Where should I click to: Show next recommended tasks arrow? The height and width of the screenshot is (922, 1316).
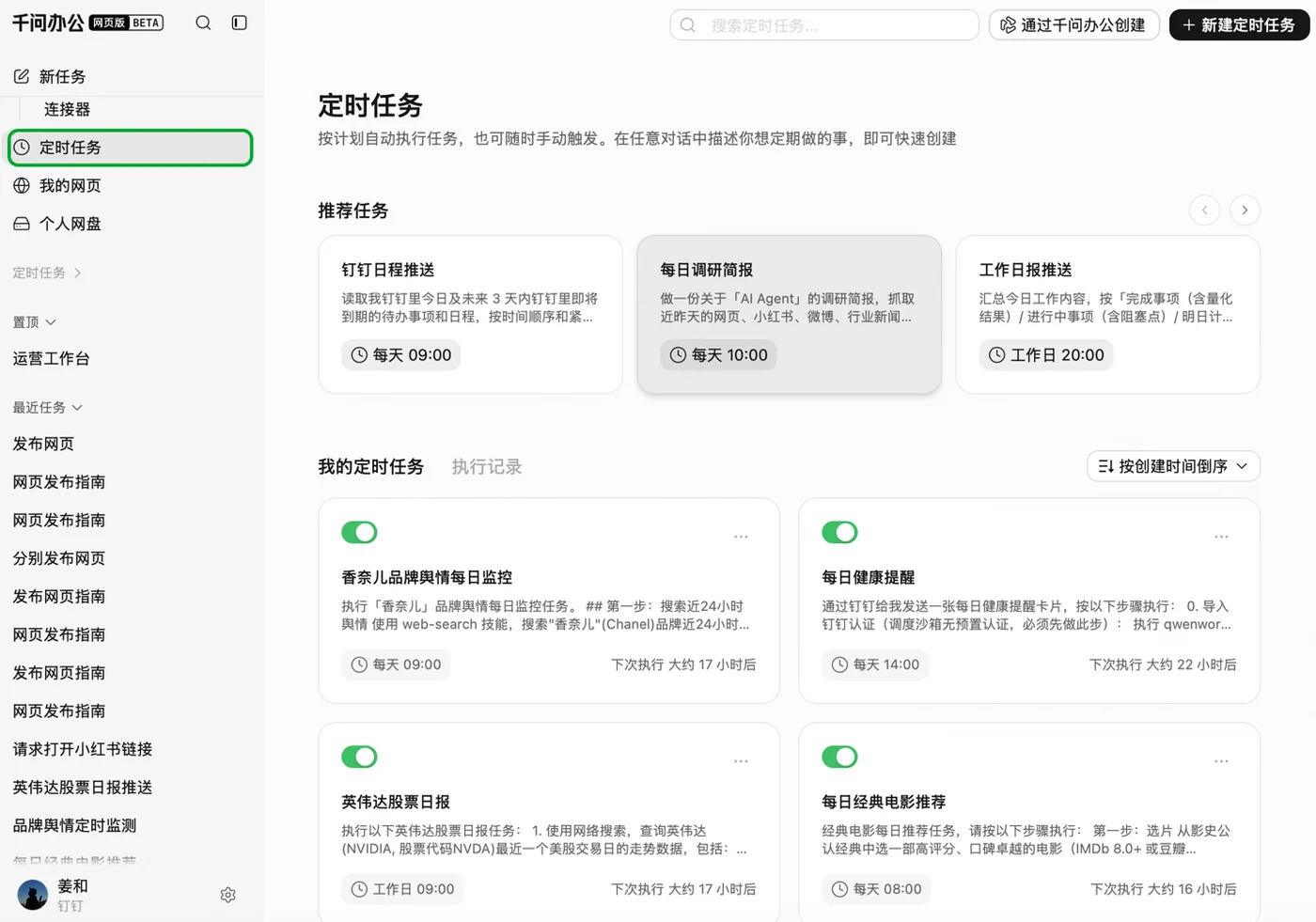point(1245,210)
